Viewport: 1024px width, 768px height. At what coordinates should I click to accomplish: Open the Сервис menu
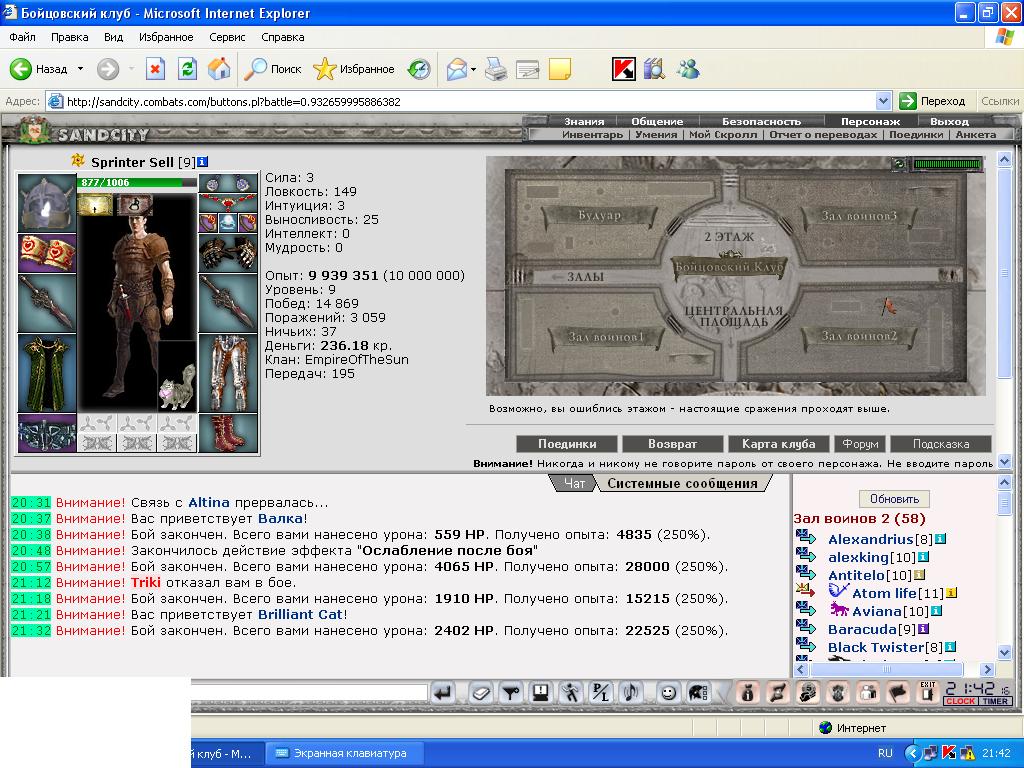pyautogui.click(x=227, y=37)
